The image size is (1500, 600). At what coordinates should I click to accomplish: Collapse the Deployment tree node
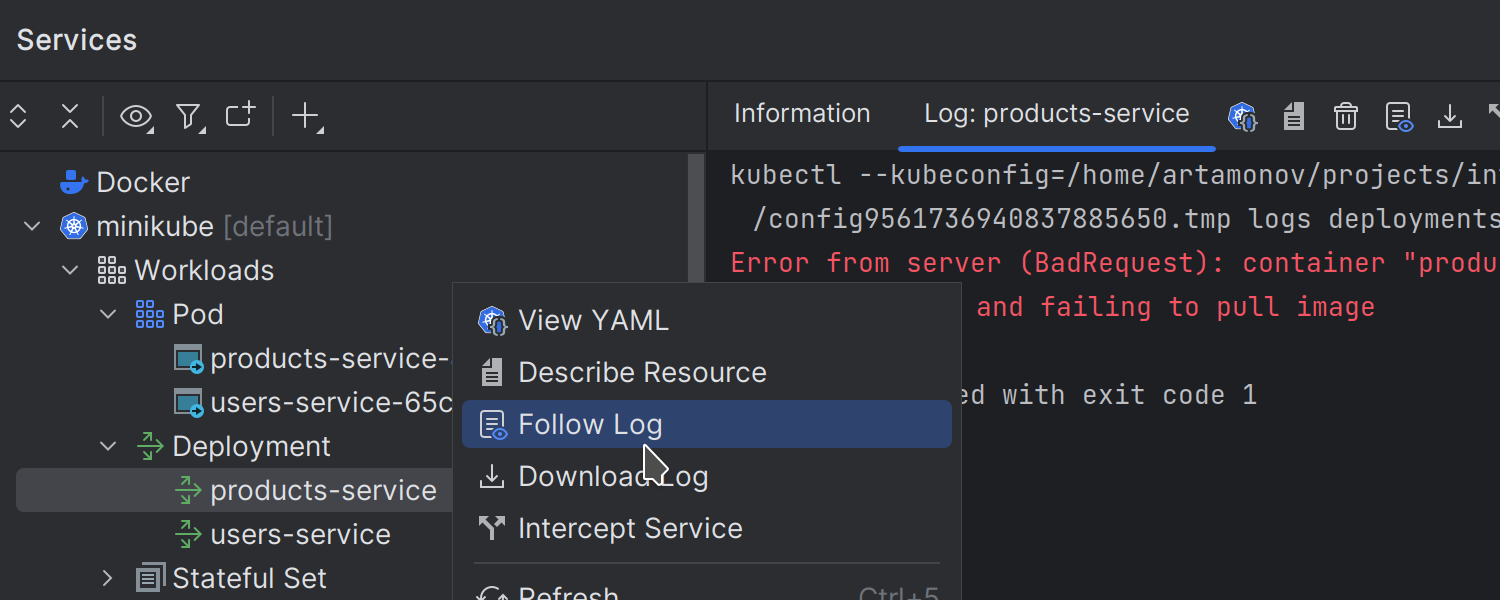tap(108, 447)
